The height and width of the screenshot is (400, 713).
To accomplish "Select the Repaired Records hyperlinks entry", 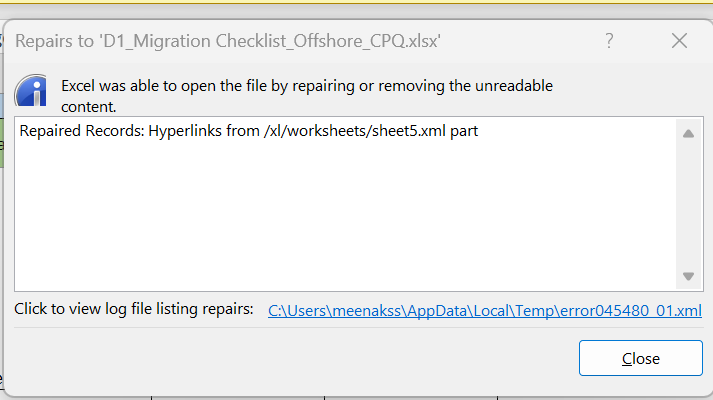I will (x=248, y=131).
